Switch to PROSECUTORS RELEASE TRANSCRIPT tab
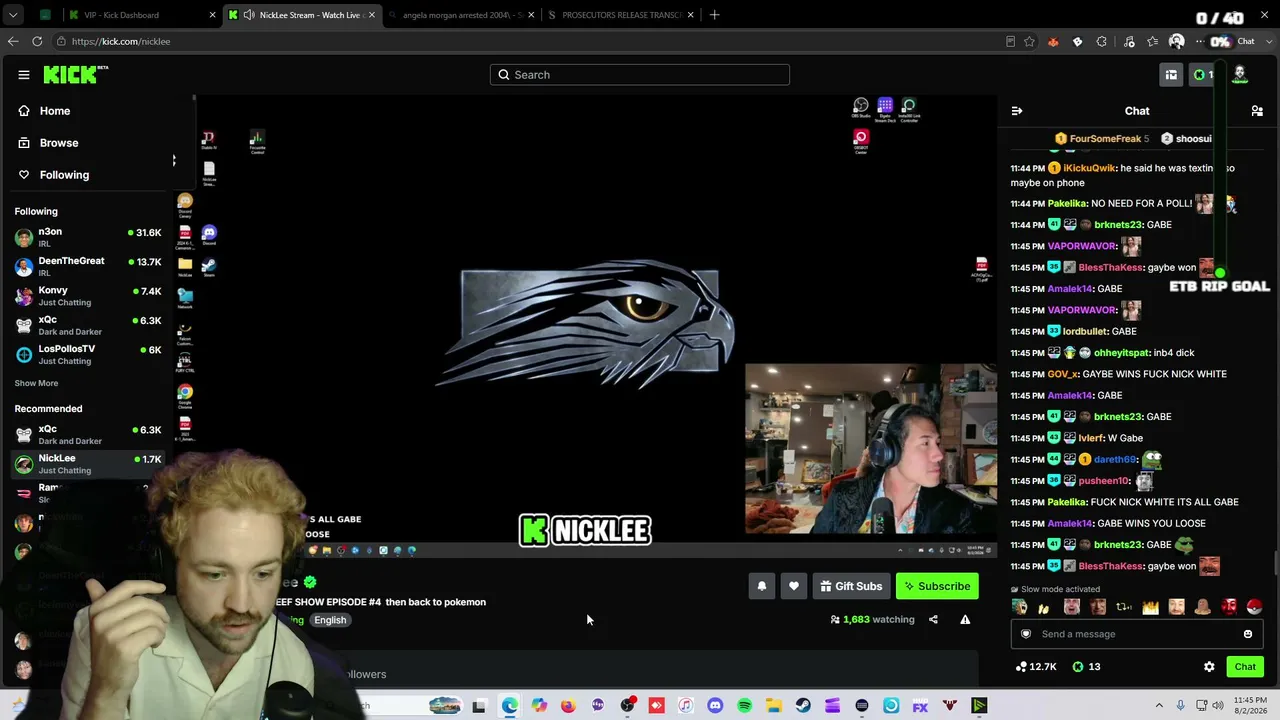1280x720 pixels. [x=620, y=15]
